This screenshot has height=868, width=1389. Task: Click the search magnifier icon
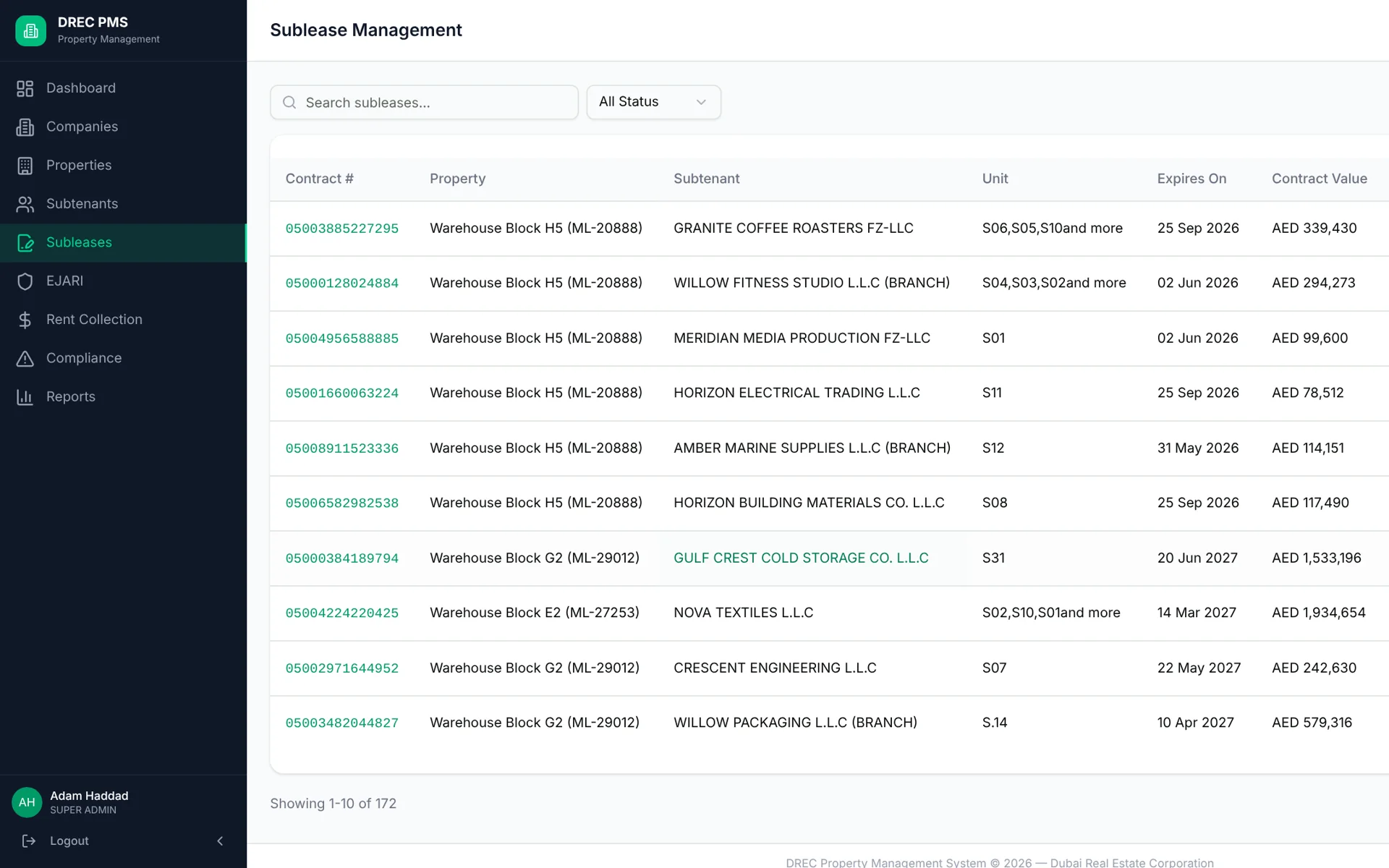[x=289, y=103]
